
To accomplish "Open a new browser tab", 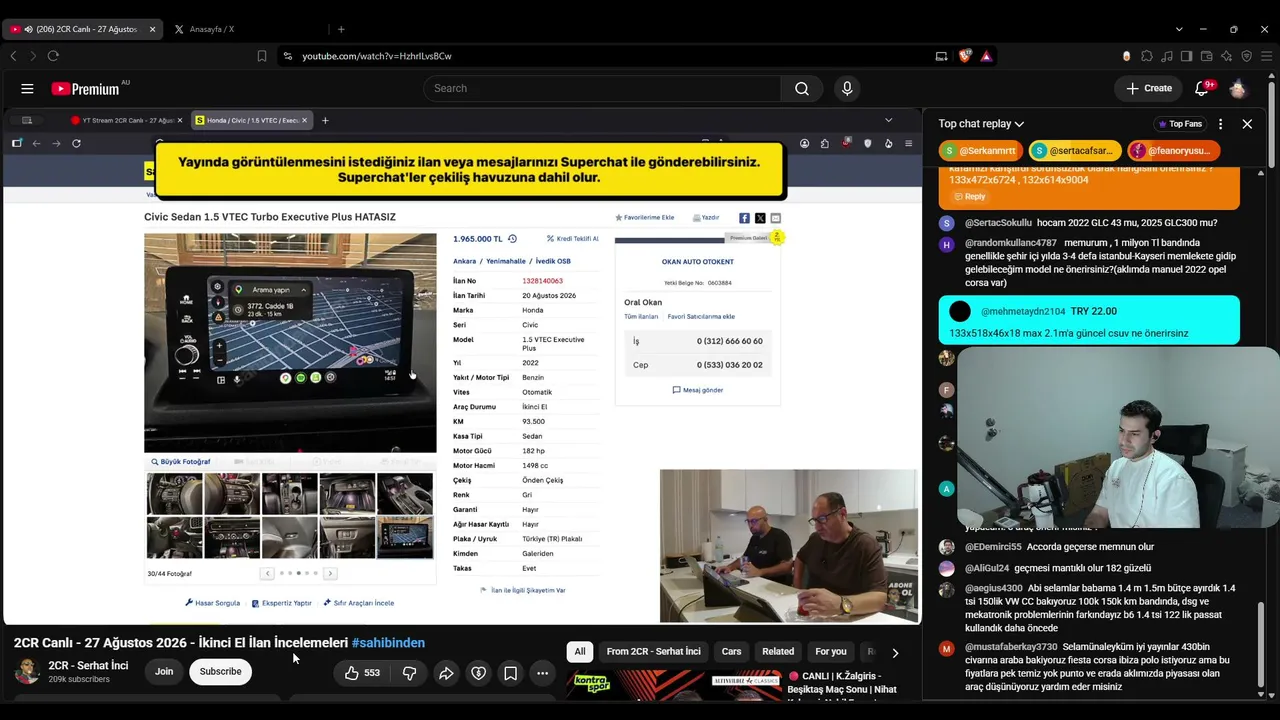I will point(341,29).
